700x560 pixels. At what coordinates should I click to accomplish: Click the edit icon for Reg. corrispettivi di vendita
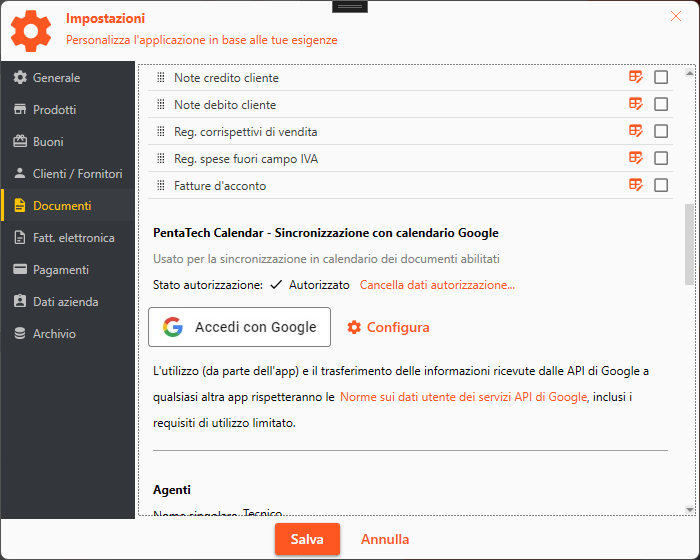pos(636,131)
